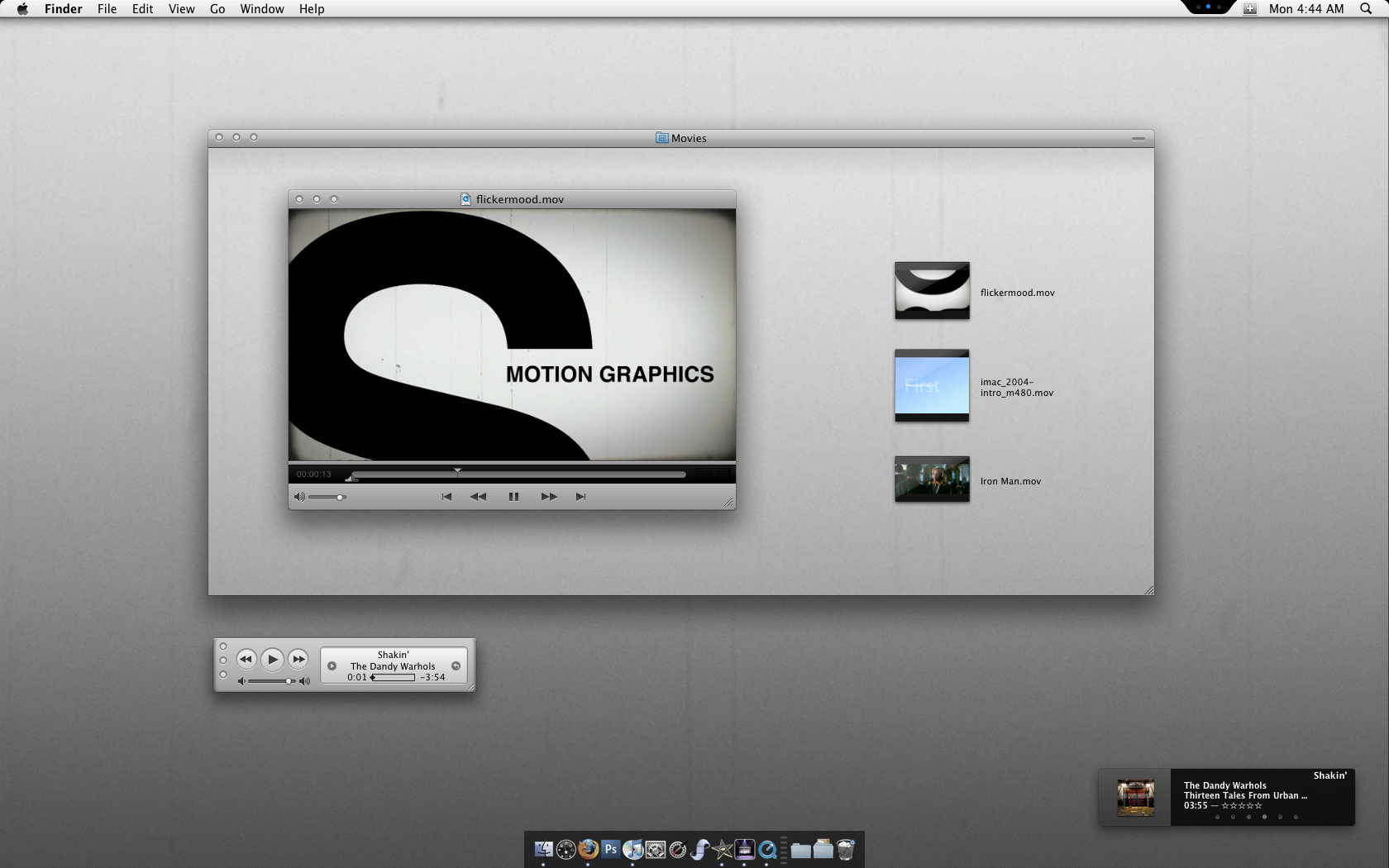The image size is (1389, 868).
Task: Click the volume icon in flickermood.mov player
Action: click(299, 497)
